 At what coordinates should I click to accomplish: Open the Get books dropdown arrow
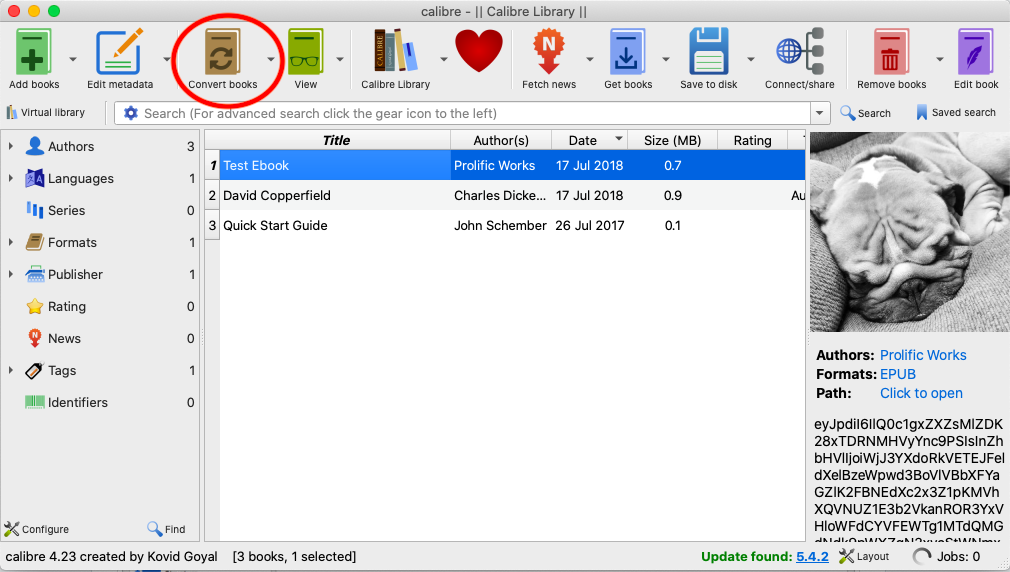pos(665,59)
